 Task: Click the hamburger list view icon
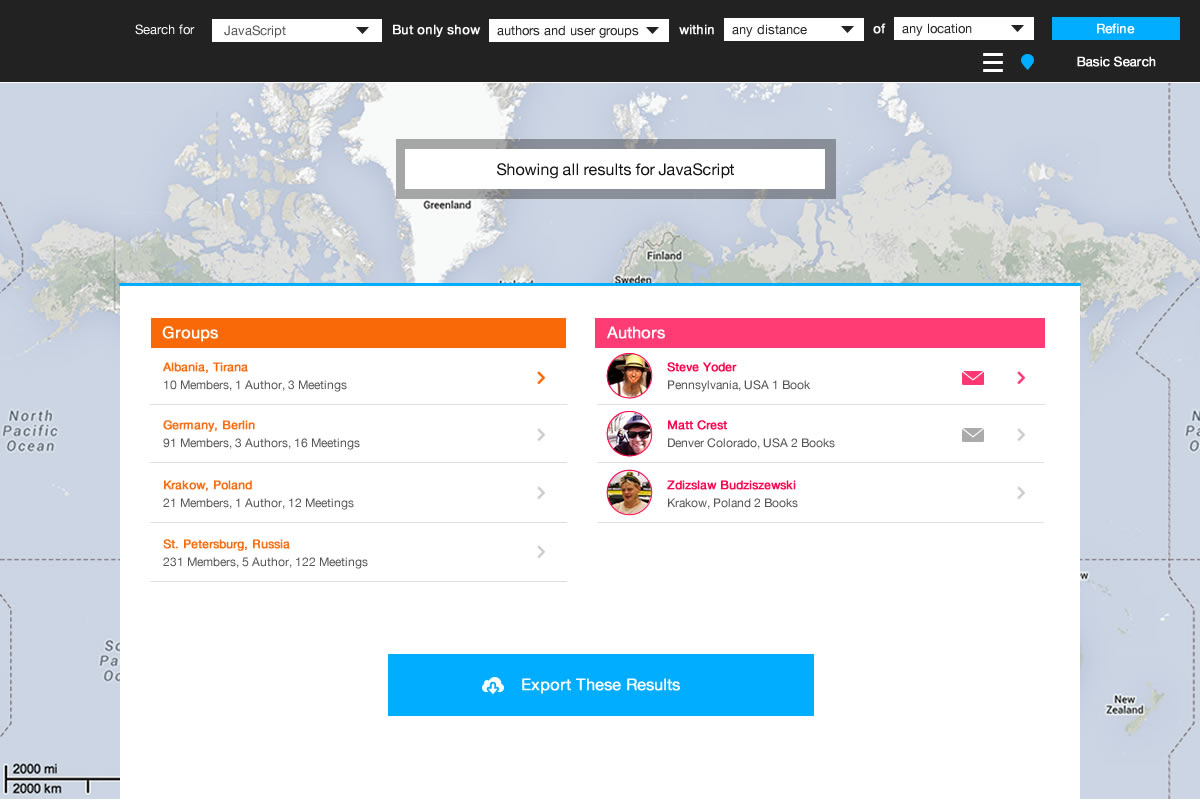(992, 63)
